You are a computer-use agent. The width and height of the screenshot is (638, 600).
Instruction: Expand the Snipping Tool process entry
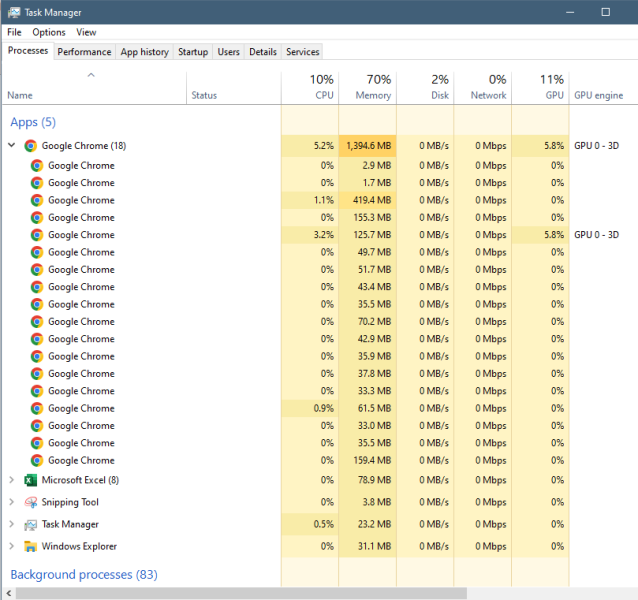point(11,502)
